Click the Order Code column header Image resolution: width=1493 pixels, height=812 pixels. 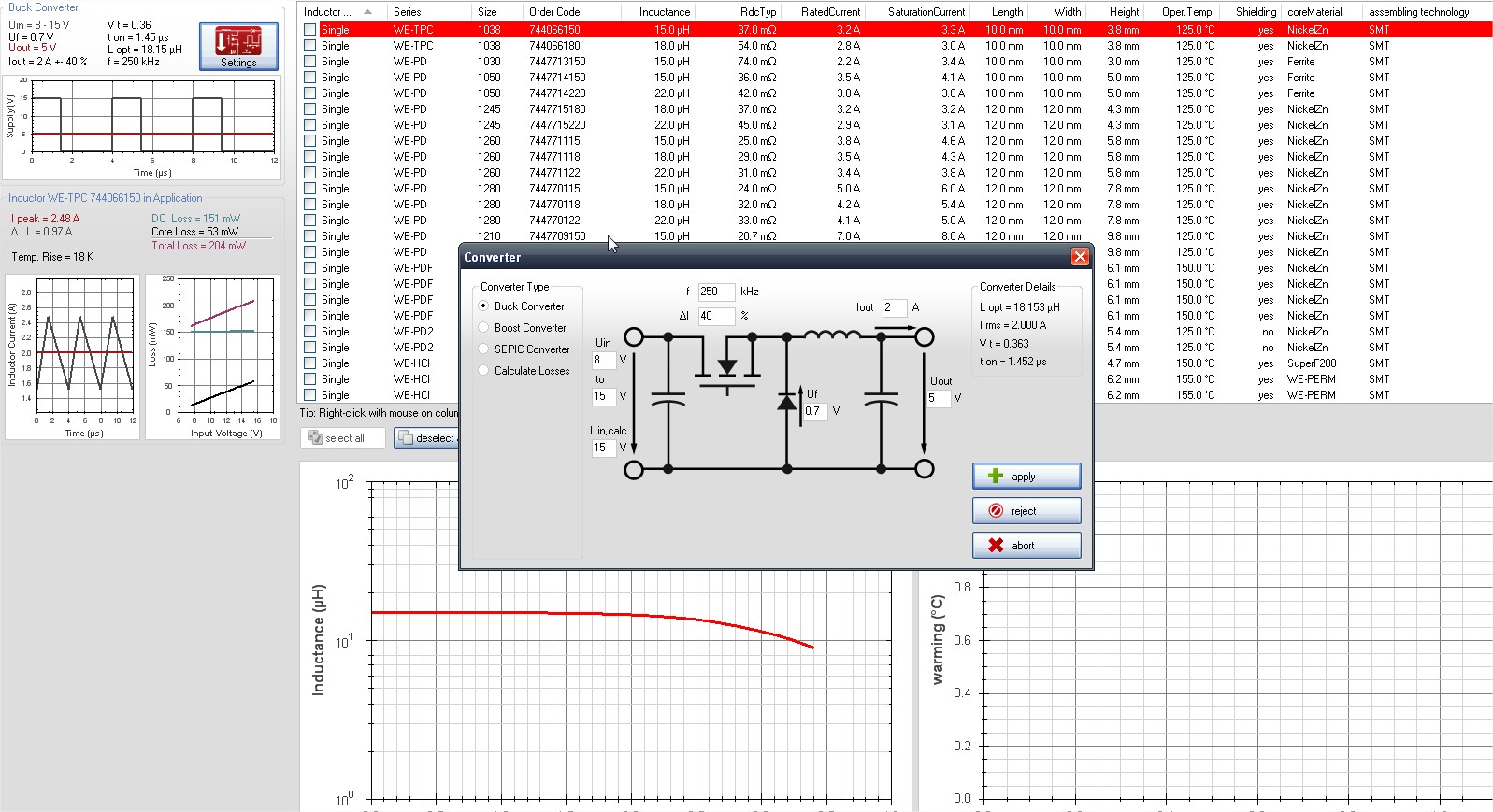tap(554, 12)
